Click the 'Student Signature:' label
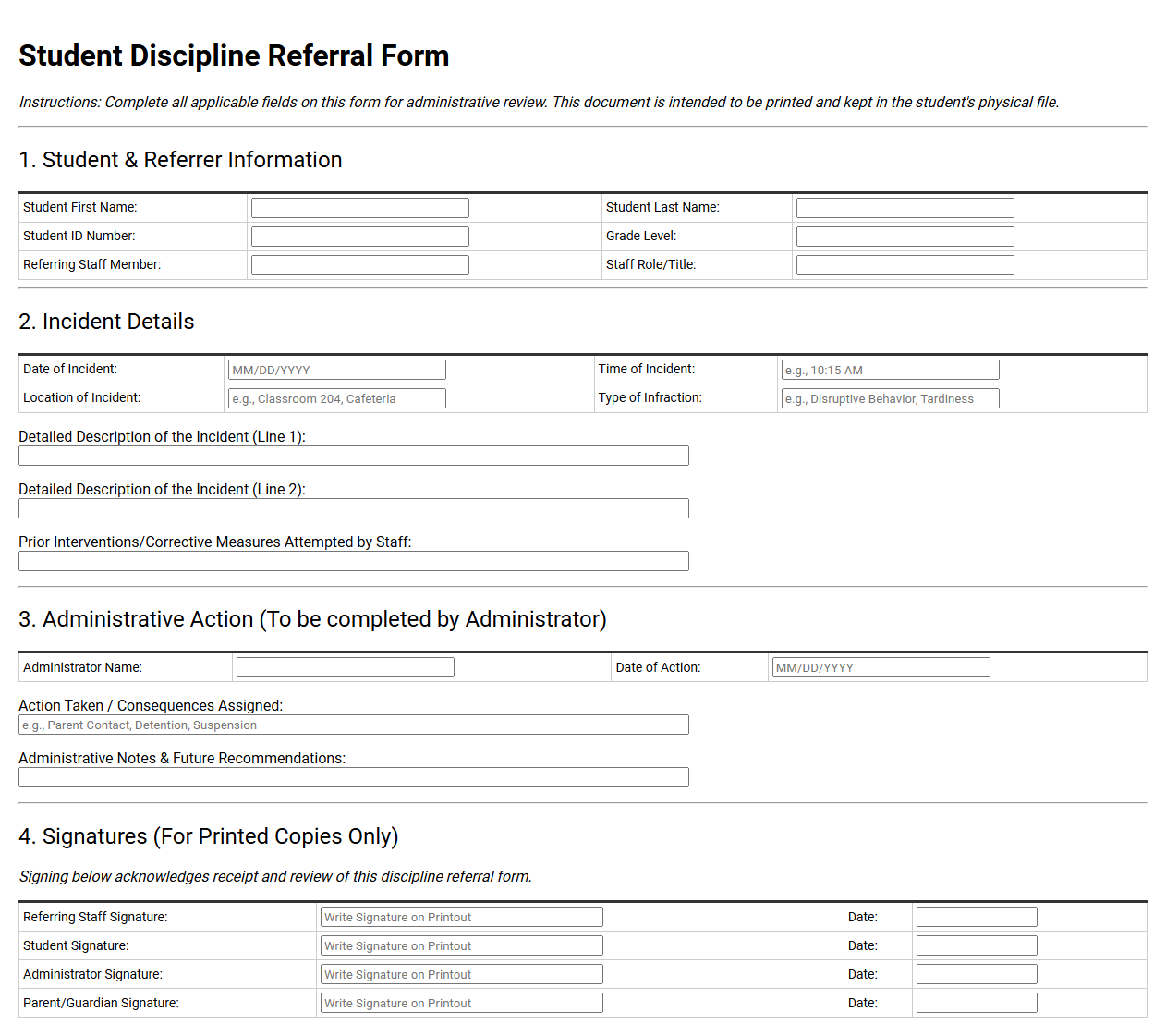 tap(76, 945)
